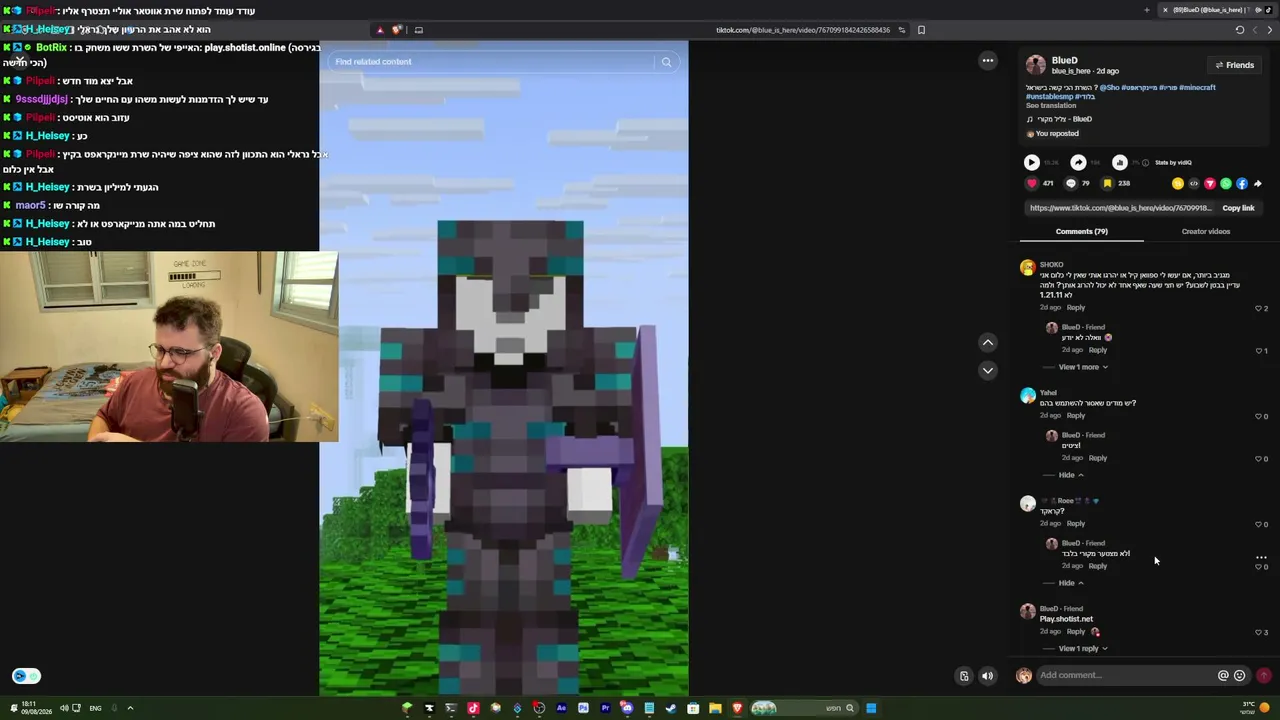1280x720 pixels.
Task: Click the yellow repost icon
Action: (x=1178, y=184)
